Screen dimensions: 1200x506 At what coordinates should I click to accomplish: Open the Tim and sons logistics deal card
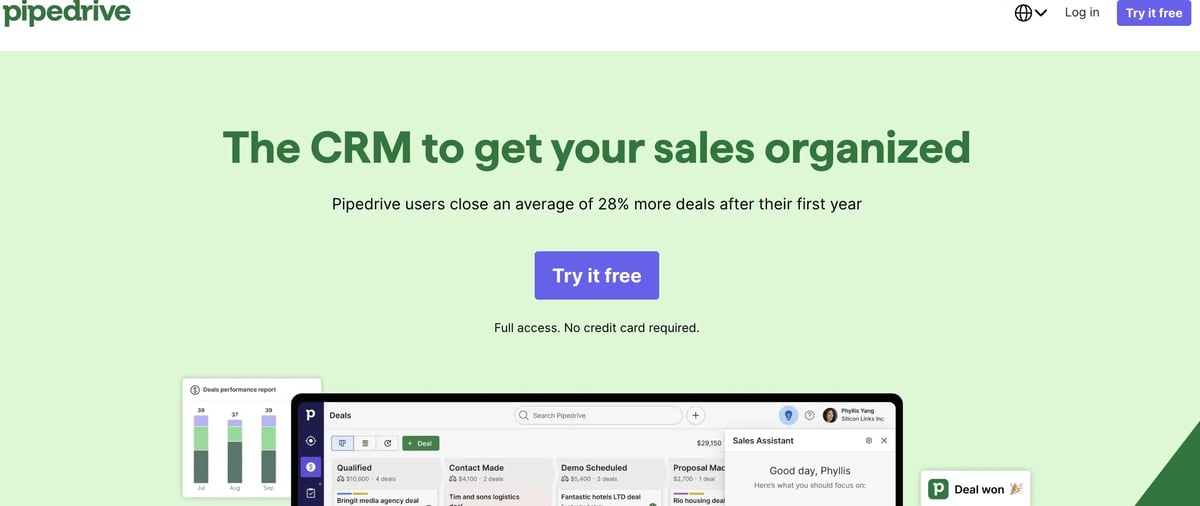497,498
